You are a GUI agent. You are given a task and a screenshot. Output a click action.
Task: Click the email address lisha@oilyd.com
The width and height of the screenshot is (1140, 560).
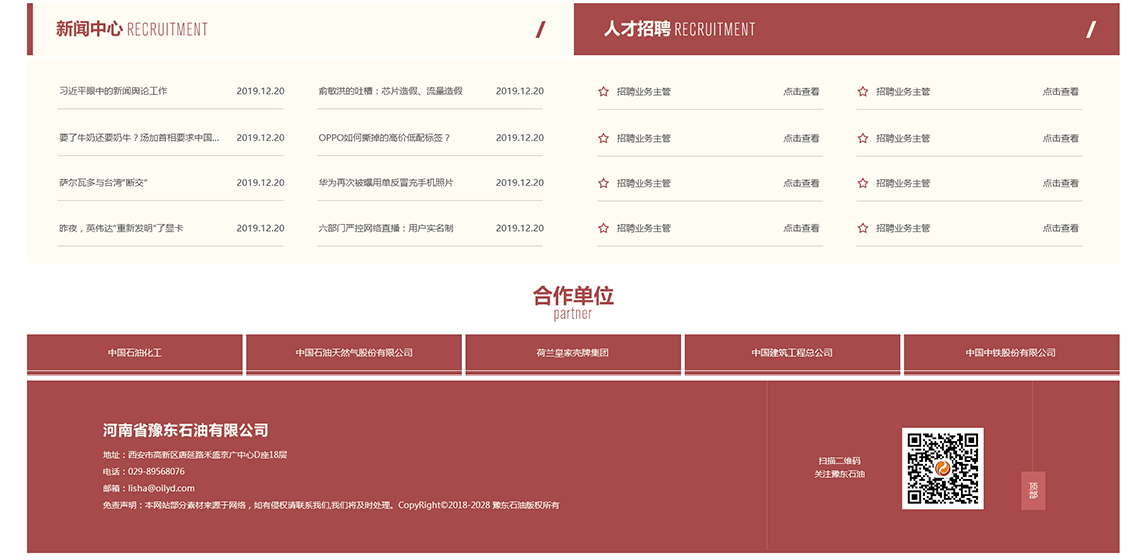[x=161, y=488]
